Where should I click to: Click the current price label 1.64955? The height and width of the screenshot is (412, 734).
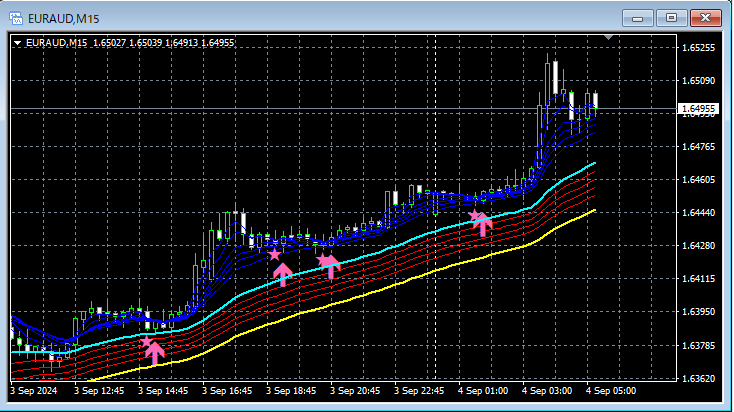(698, 109)
